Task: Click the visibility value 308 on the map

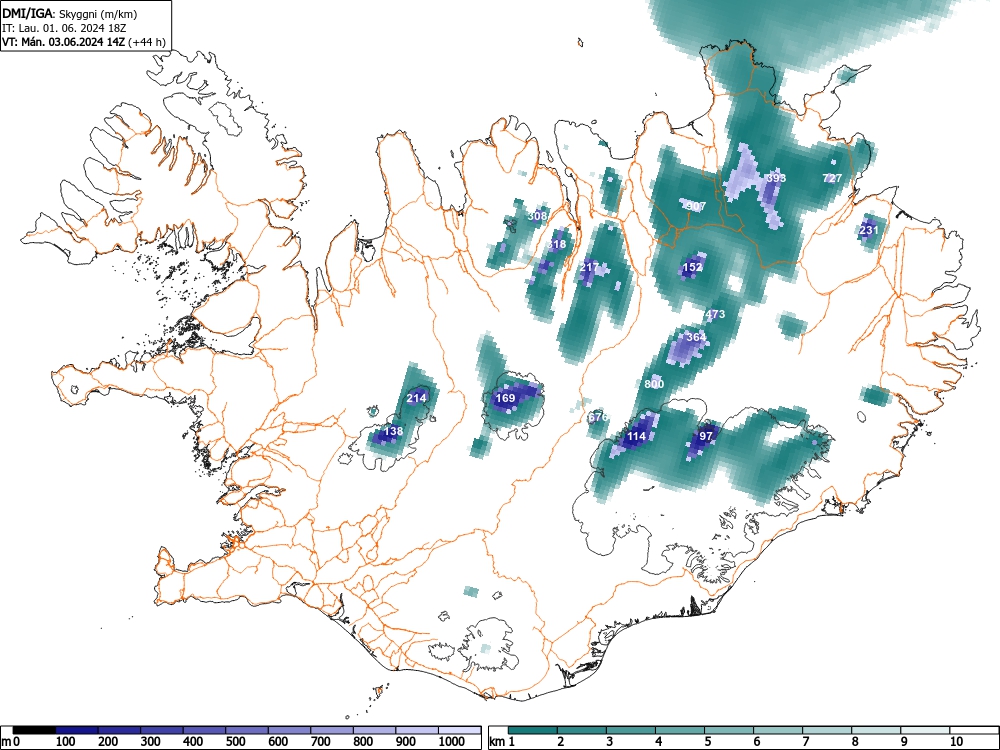Action: (x=538, y=216)
